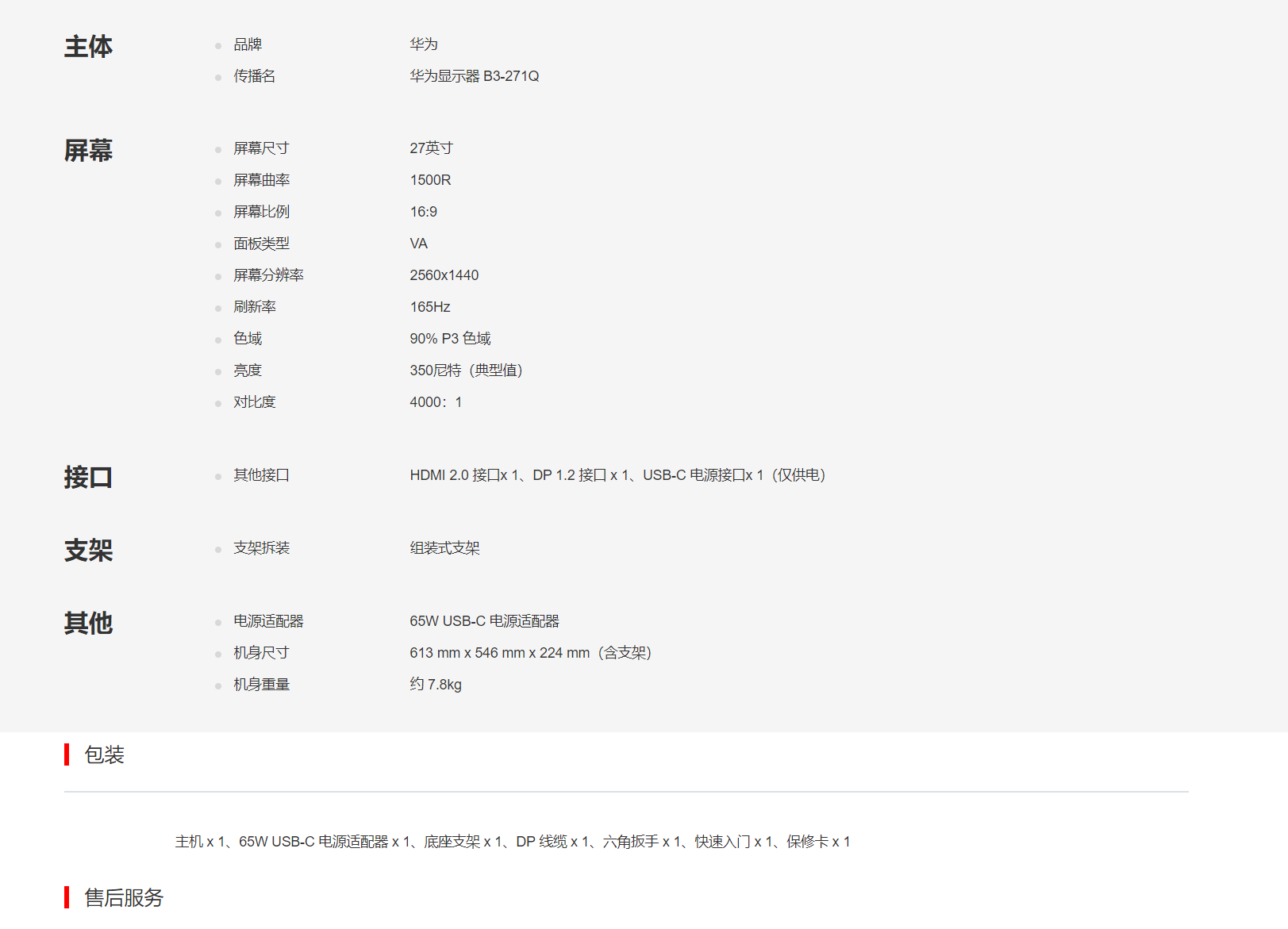Image resolution: width=1288 pixels, height=929 pixels.
Task: Click the 色域 label
Action: (248, 339)
